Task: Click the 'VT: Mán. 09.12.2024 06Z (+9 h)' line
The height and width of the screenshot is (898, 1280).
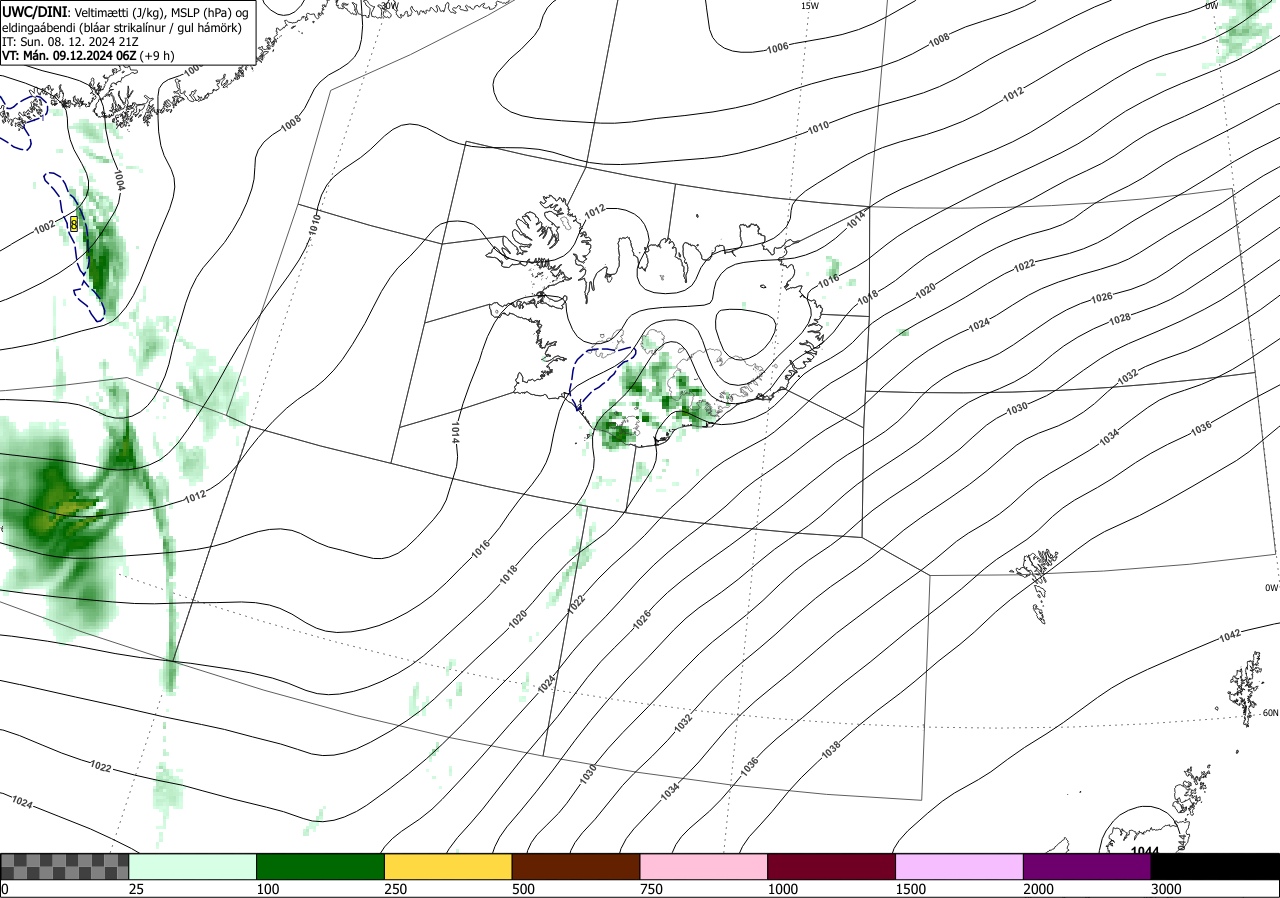Action: click(x=88, y=55)
